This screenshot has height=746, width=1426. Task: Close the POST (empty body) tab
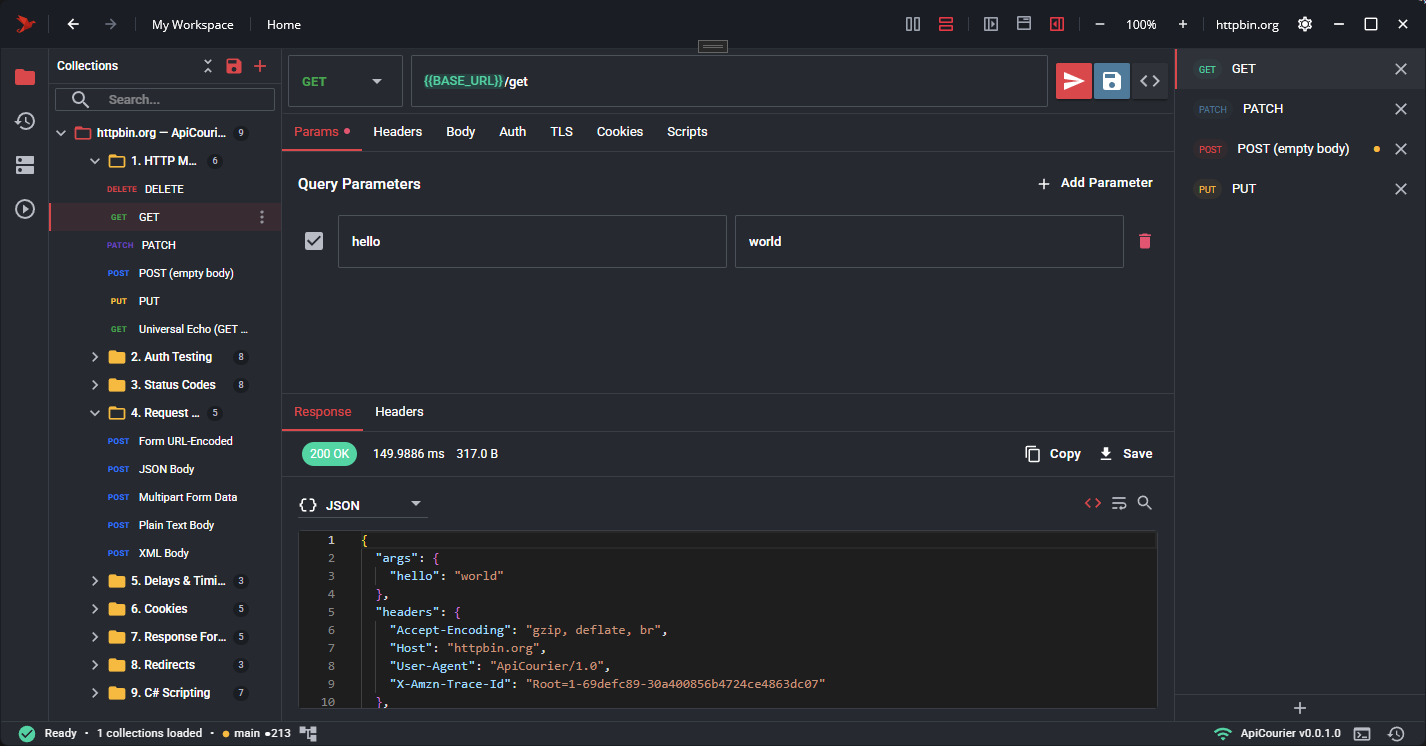point(1401,149)
